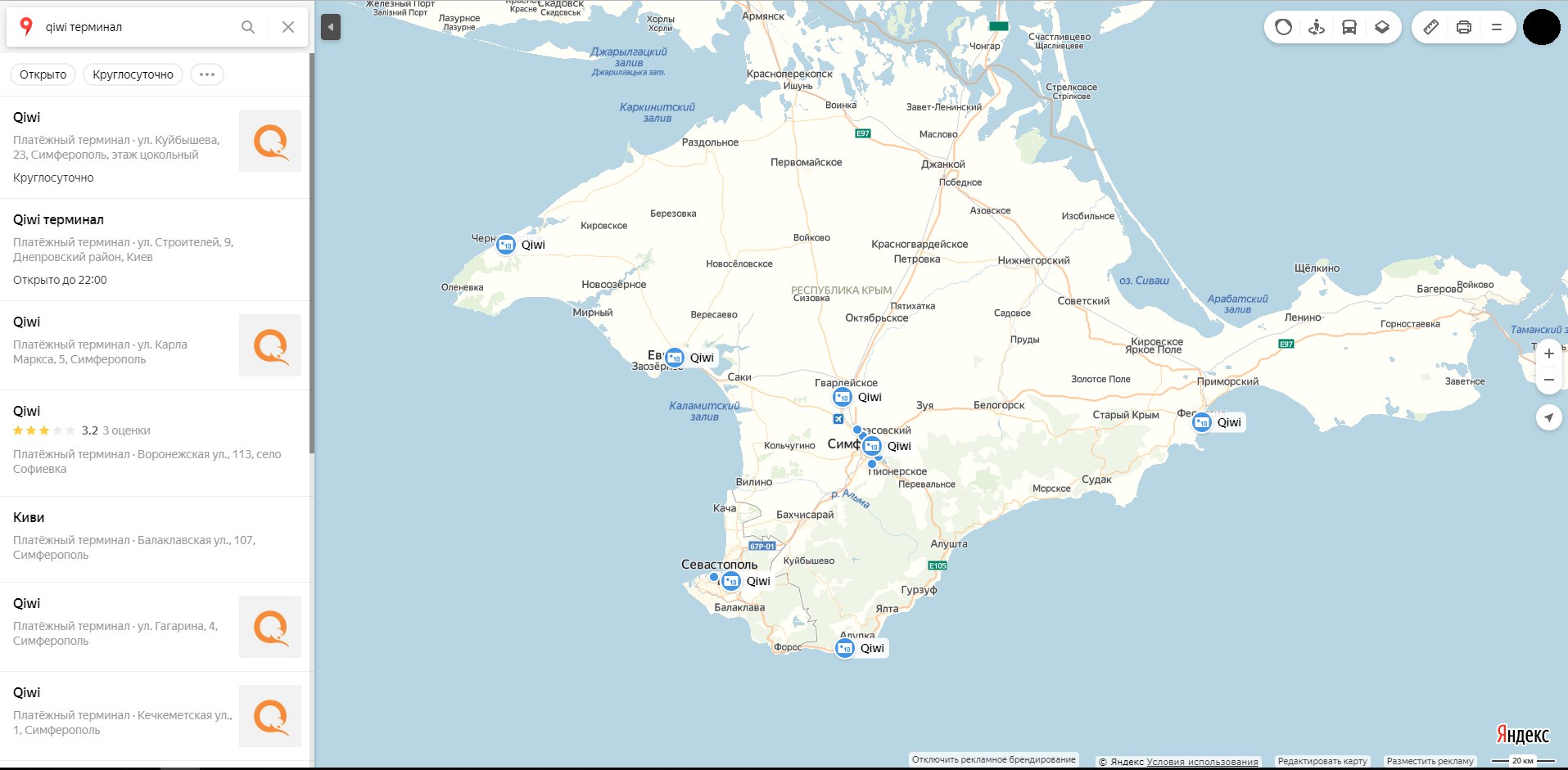
Task: Open the main menu icon
Action: click(1497, 27)
